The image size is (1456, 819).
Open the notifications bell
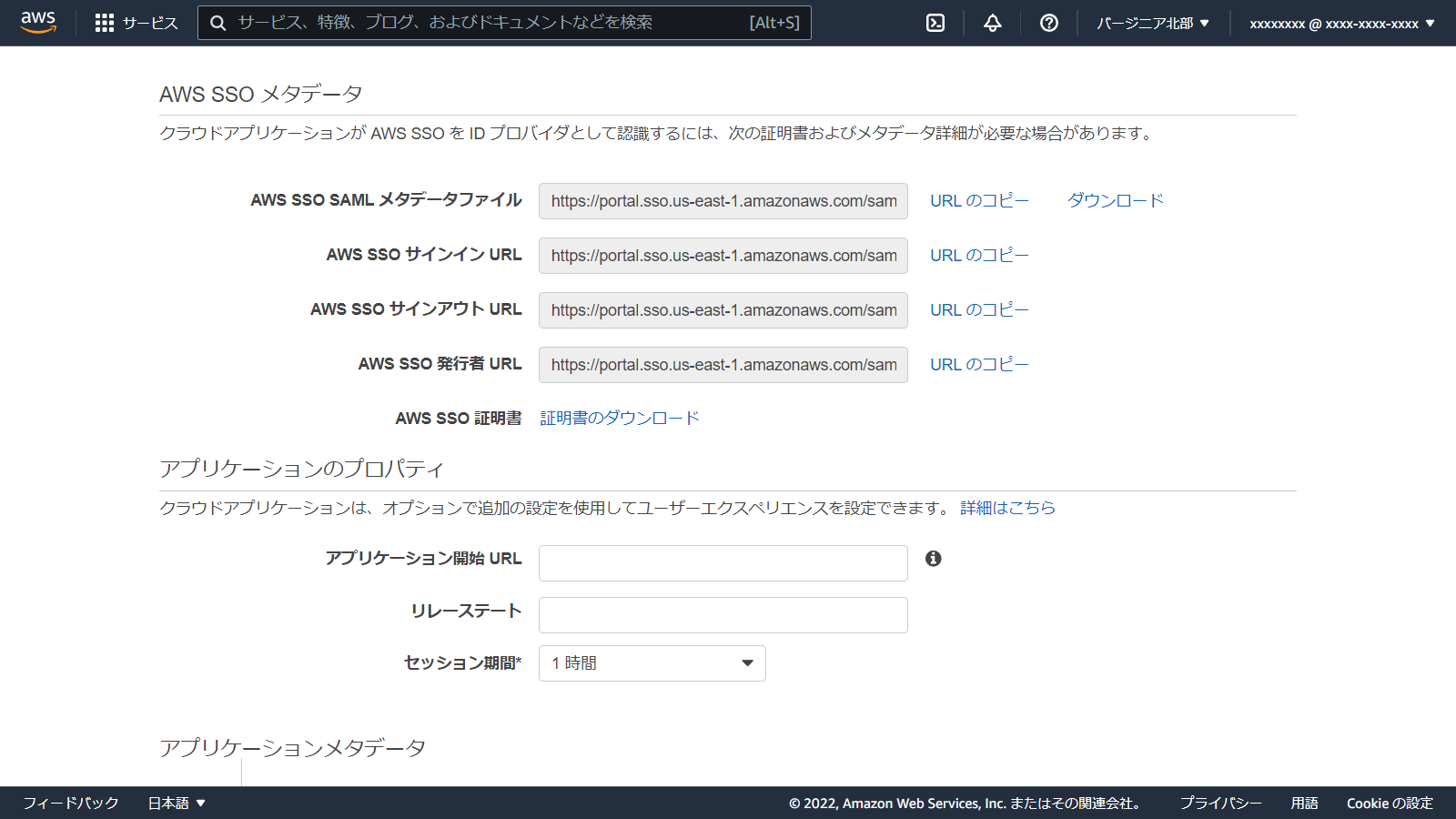(x=991, y=23)
